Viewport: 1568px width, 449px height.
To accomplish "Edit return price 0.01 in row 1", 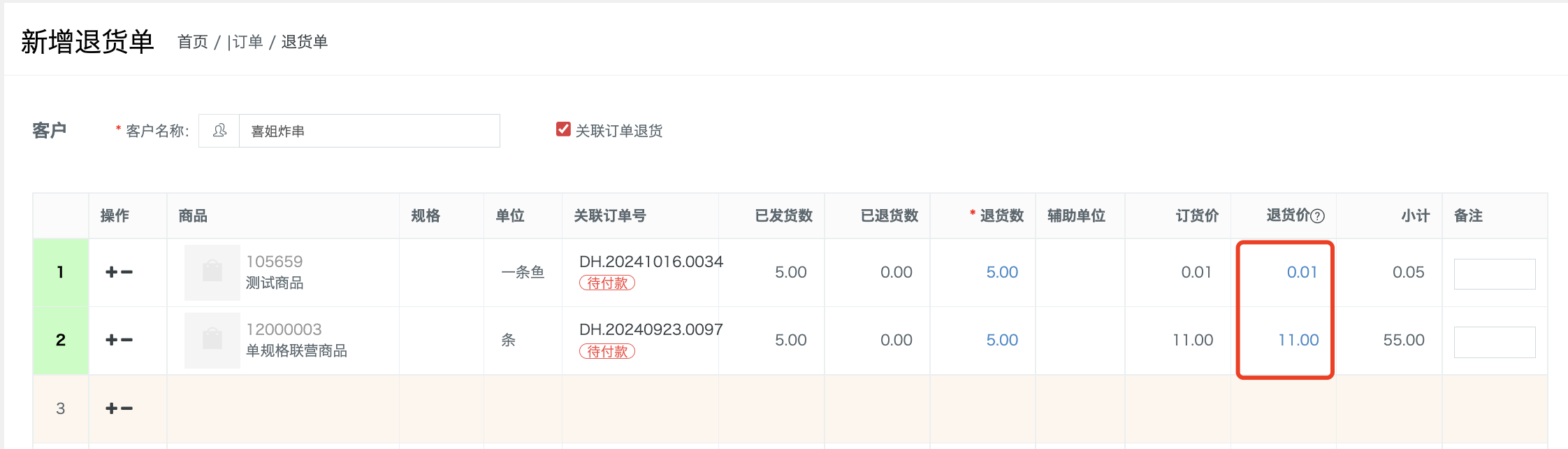I will point(1302,272).
